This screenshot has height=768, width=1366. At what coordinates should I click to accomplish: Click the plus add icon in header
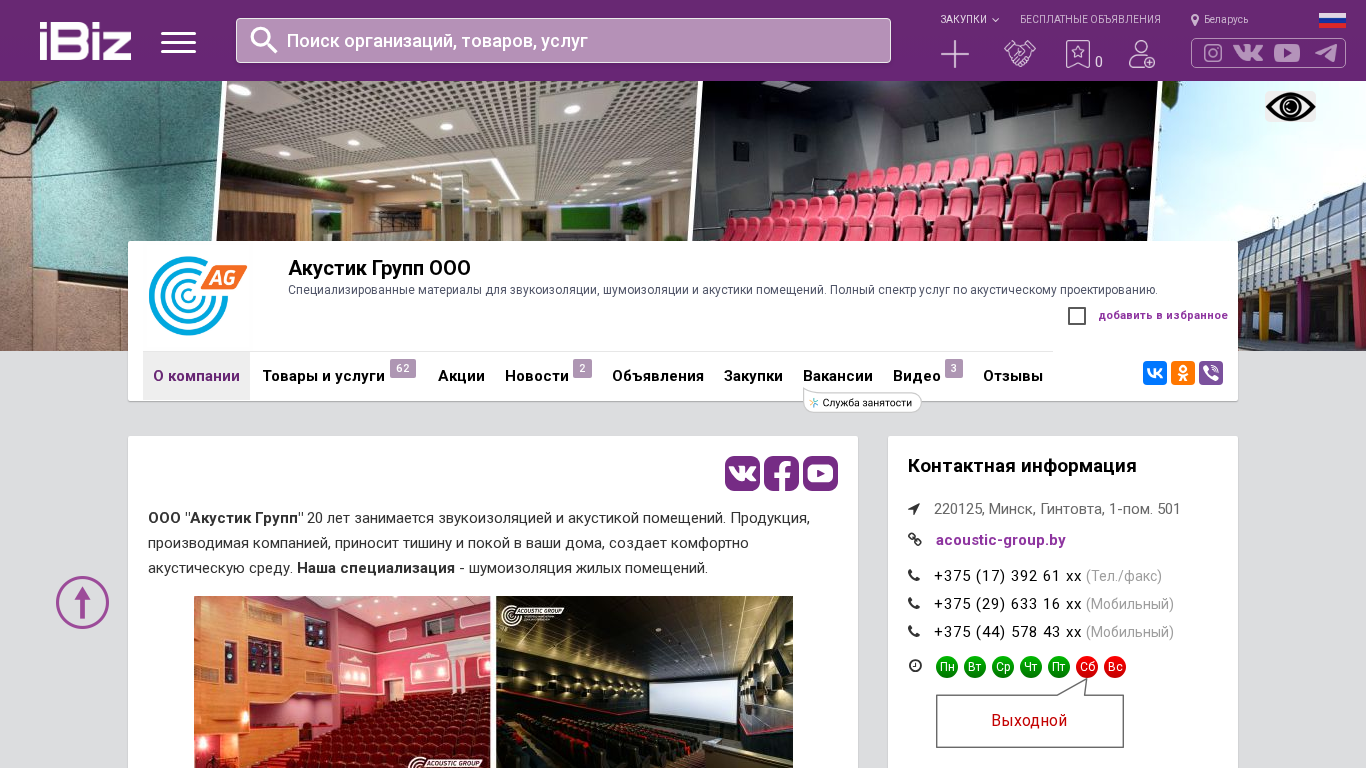(955, 54)
